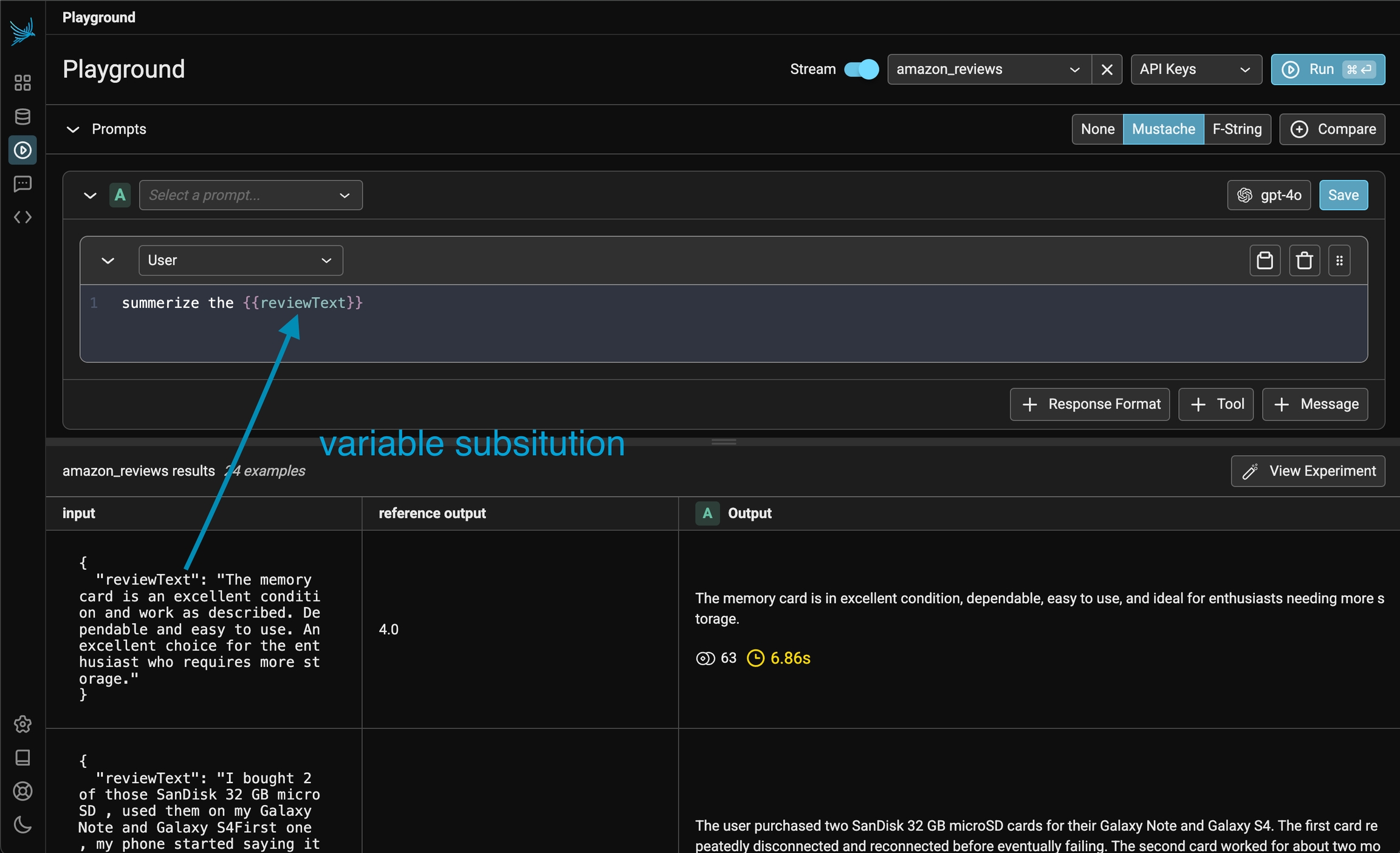
Task: Click the APIs code brackets icon
Action: tap(22, 217)
